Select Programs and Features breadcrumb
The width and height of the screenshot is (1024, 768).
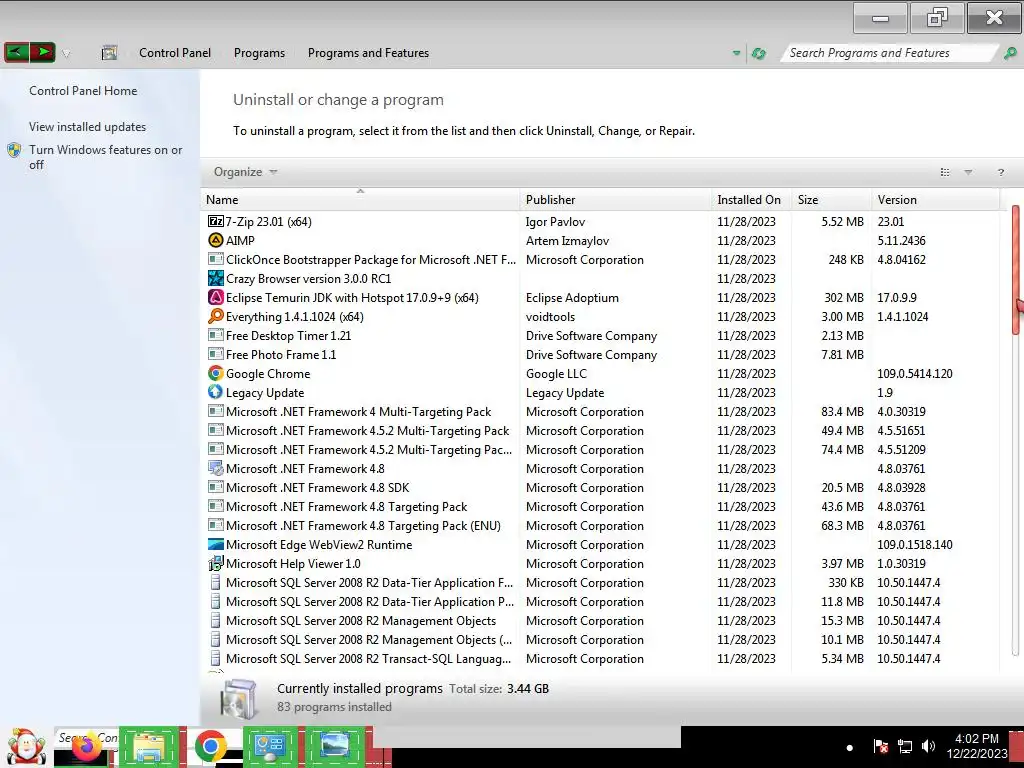tap(368, 53)
